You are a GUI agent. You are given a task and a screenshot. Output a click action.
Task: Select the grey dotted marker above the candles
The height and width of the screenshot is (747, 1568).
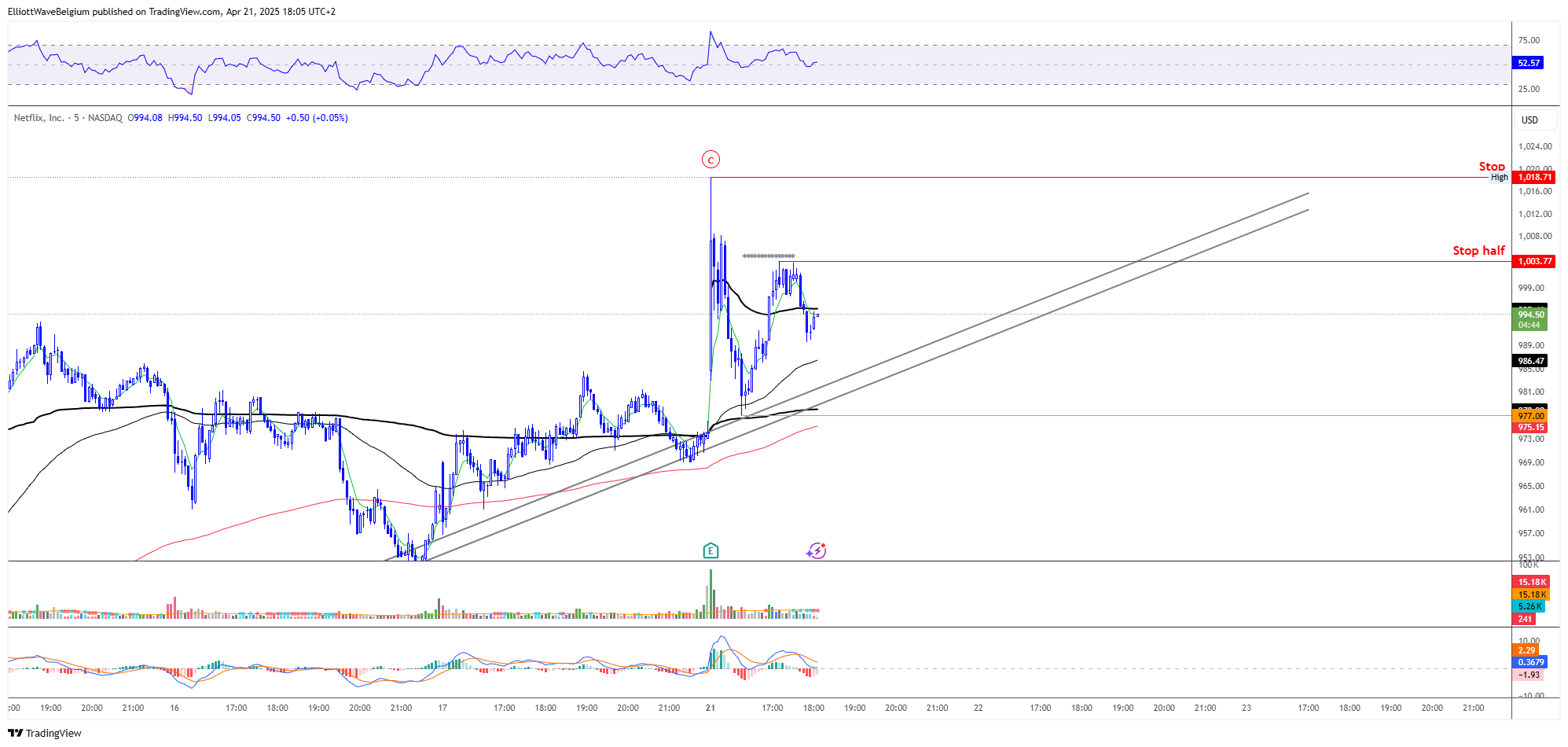(769, 256)
